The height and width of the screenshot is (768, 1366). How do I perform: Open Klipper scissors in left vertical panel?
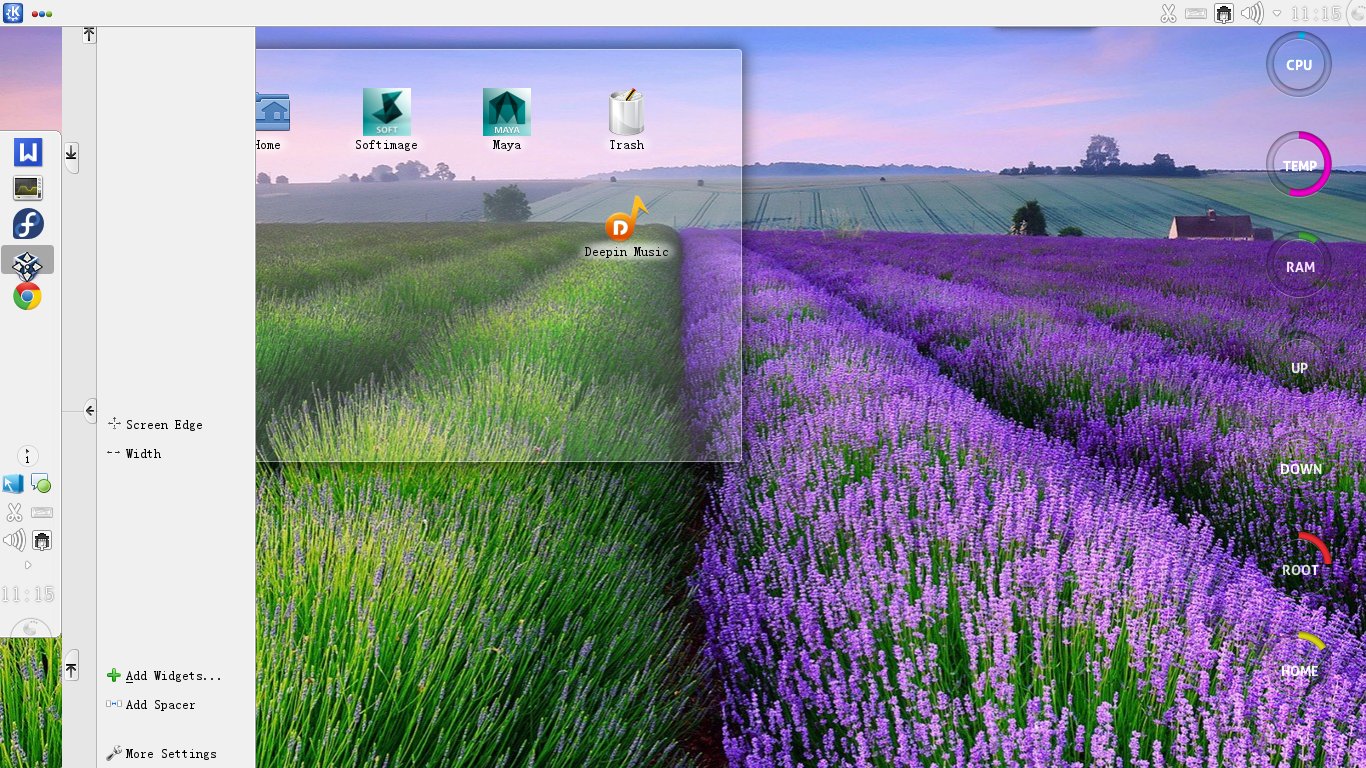(14, 513)
